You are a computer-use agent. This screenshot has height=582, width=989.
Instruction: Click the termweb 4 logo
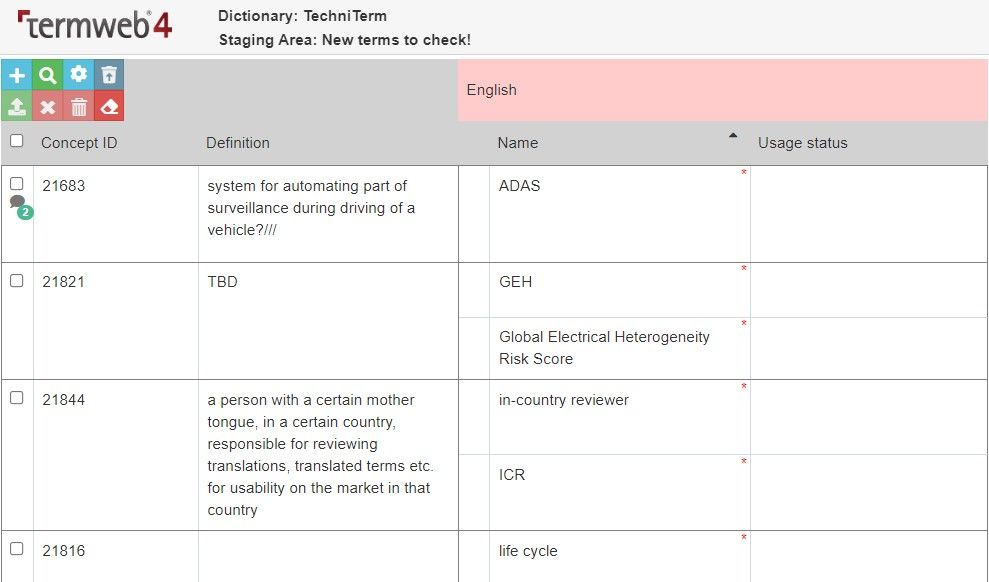pyautogui.click(x=95, y=25)
